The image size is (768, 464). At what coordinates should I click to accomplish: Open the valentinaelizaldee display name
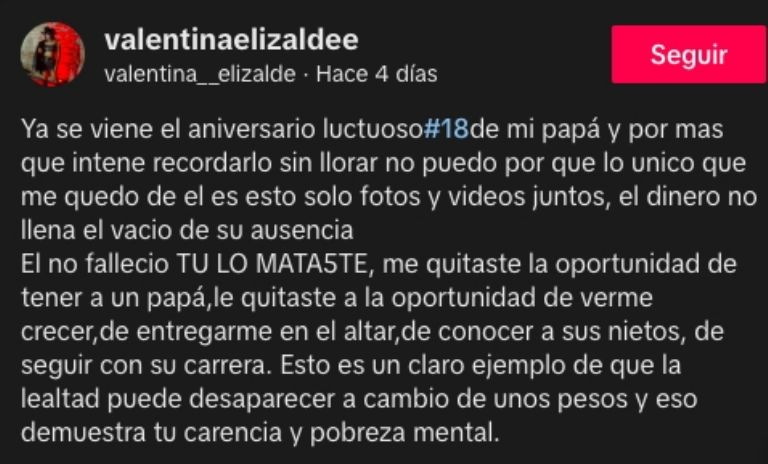231,39
